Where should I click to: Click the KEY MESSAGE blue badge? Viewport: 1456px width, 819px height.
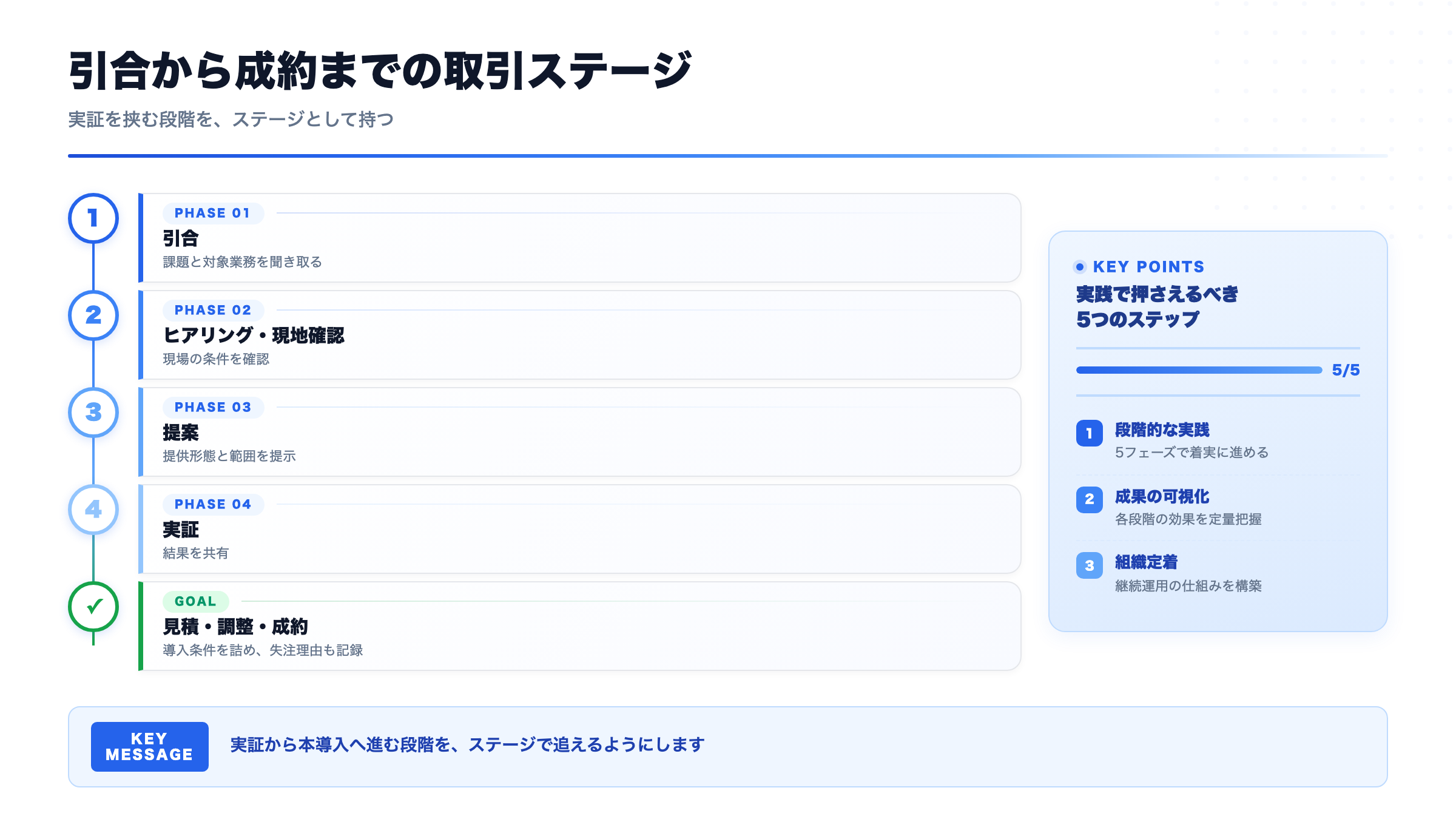[x=150, y=747]
